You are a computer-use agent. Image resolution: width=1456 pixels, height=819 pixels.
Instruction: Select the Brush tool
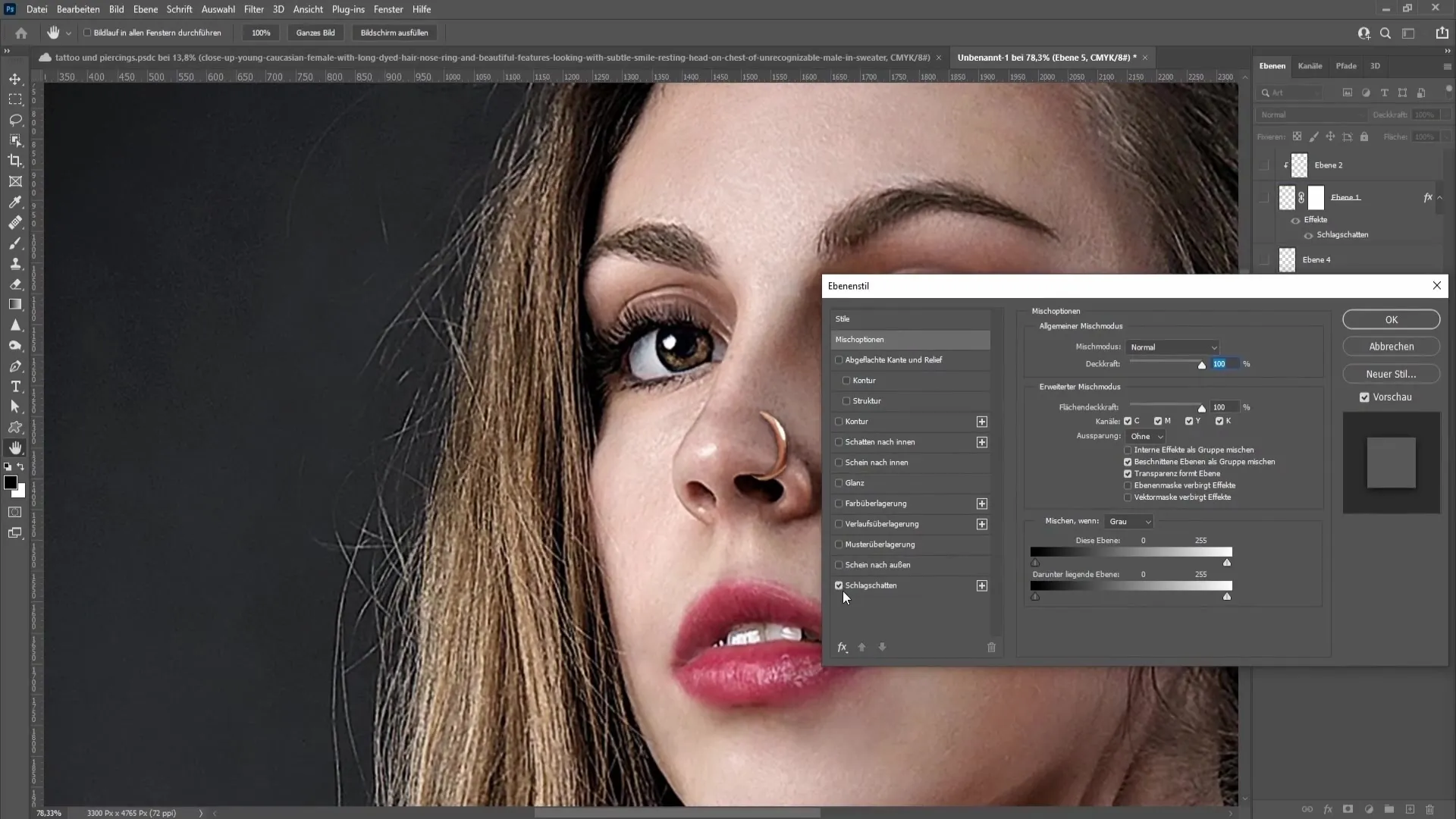pyautogui.click(x=15, y=243)
